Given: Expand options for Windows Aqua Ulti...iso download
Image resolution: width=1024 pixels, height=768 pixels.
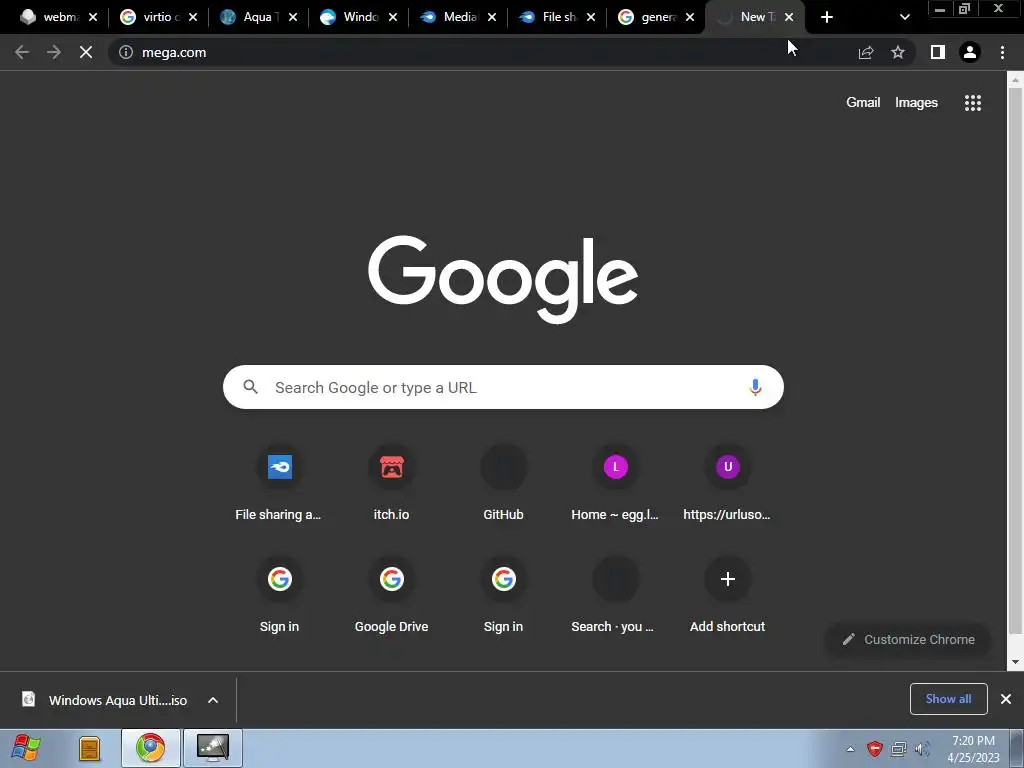Looking at the screenshot, I should [213, 700].
